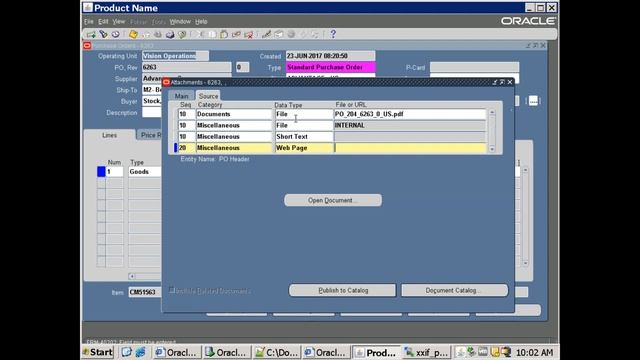Image resolution: width=640 pixels, height=360 pixels.
Task: Click horizontal scroll left arrow under Lines
Action: 132,276
